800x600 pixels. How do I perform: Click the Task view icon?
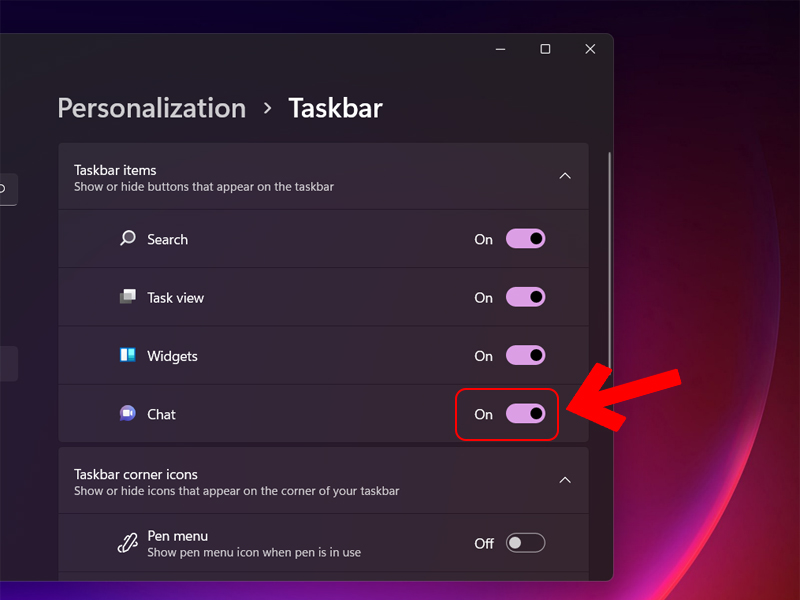128,296
